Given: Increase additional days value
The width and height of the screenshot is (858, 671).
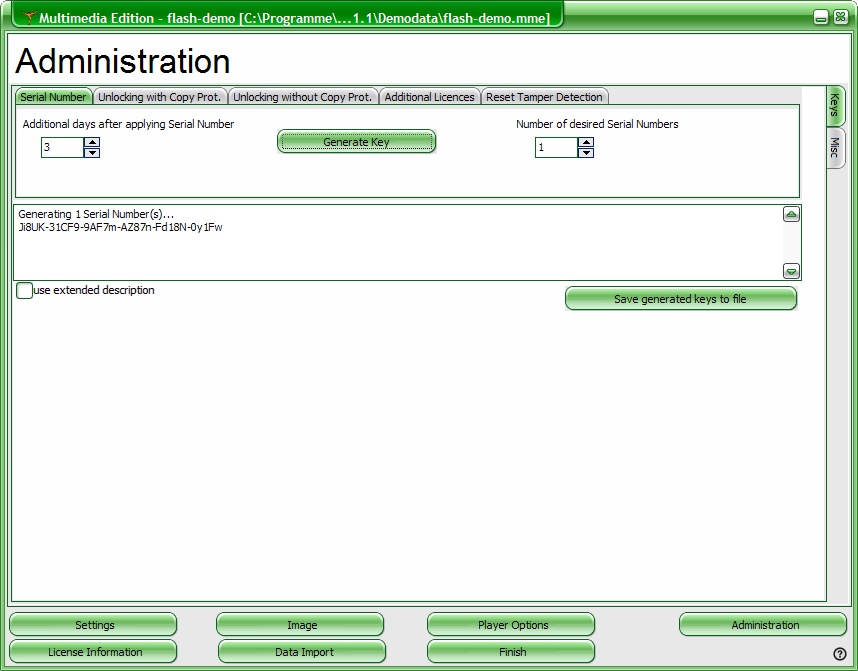Looking at the screenshot, I should click(92, 142).
